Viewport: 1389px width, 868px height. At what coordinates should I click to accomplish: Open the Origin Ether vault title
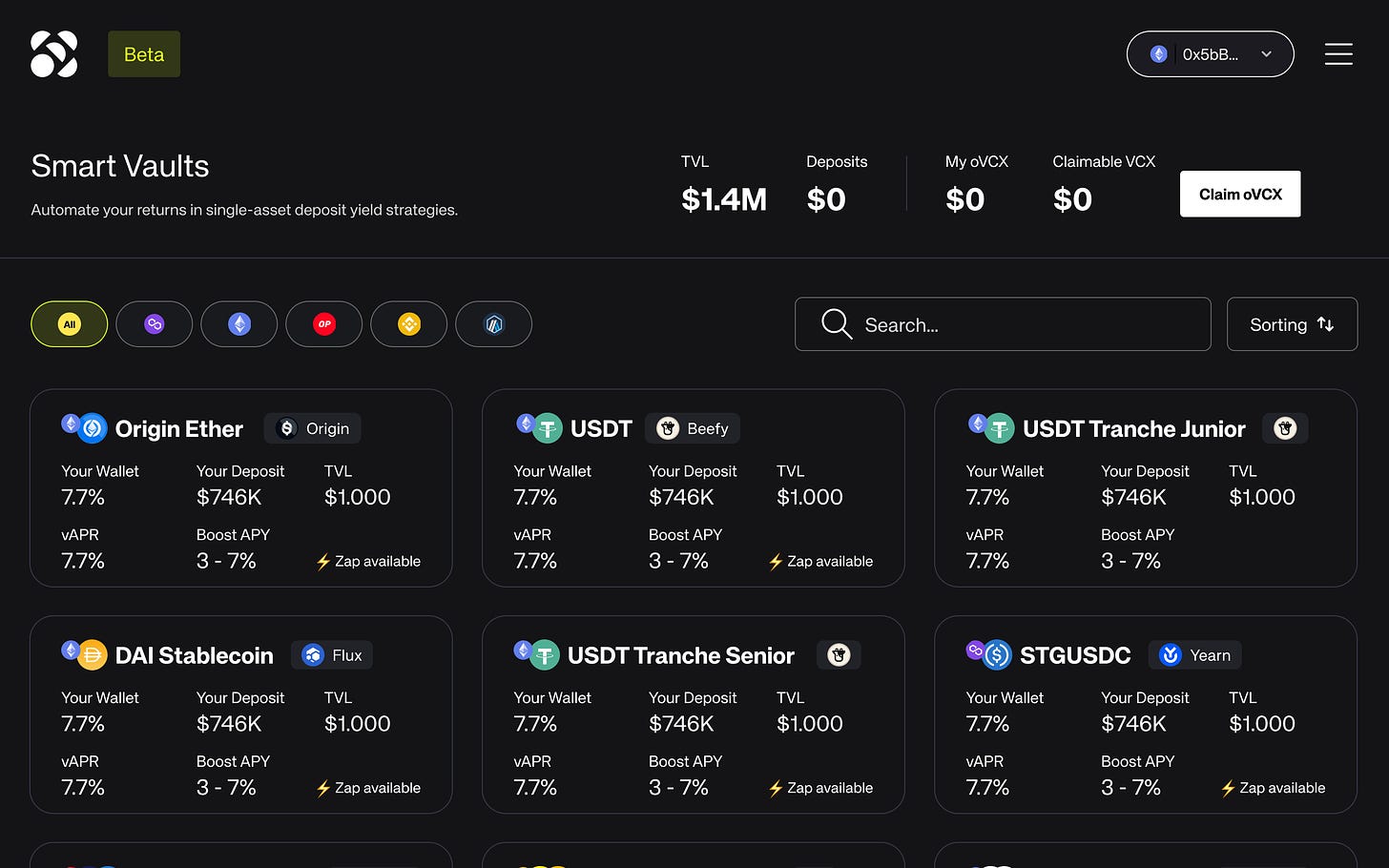tap(178, 429)
